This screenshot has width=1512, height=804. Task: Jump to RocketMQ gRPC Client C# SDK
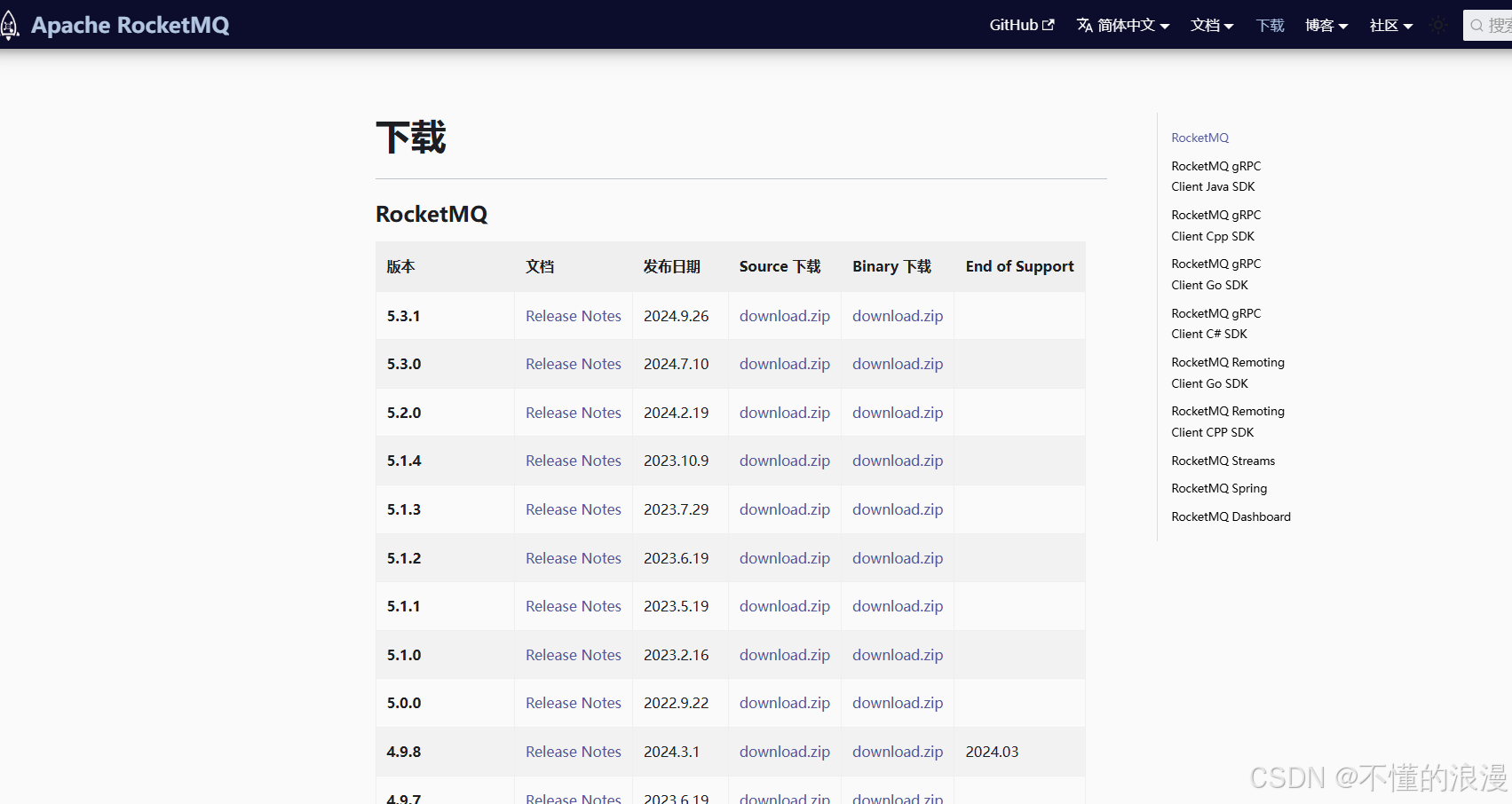tap(1215, 324)
